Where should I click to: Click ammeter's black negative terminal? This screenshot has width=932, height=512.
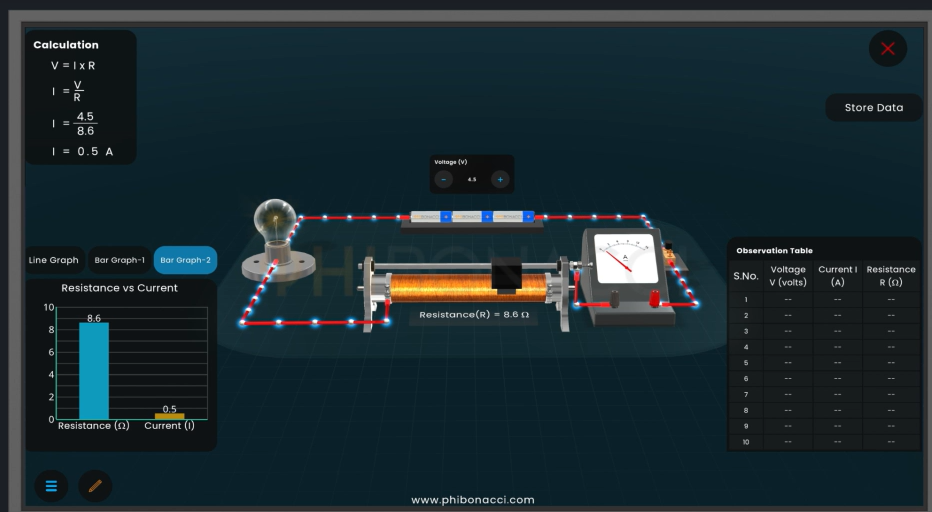pos(614,297)
